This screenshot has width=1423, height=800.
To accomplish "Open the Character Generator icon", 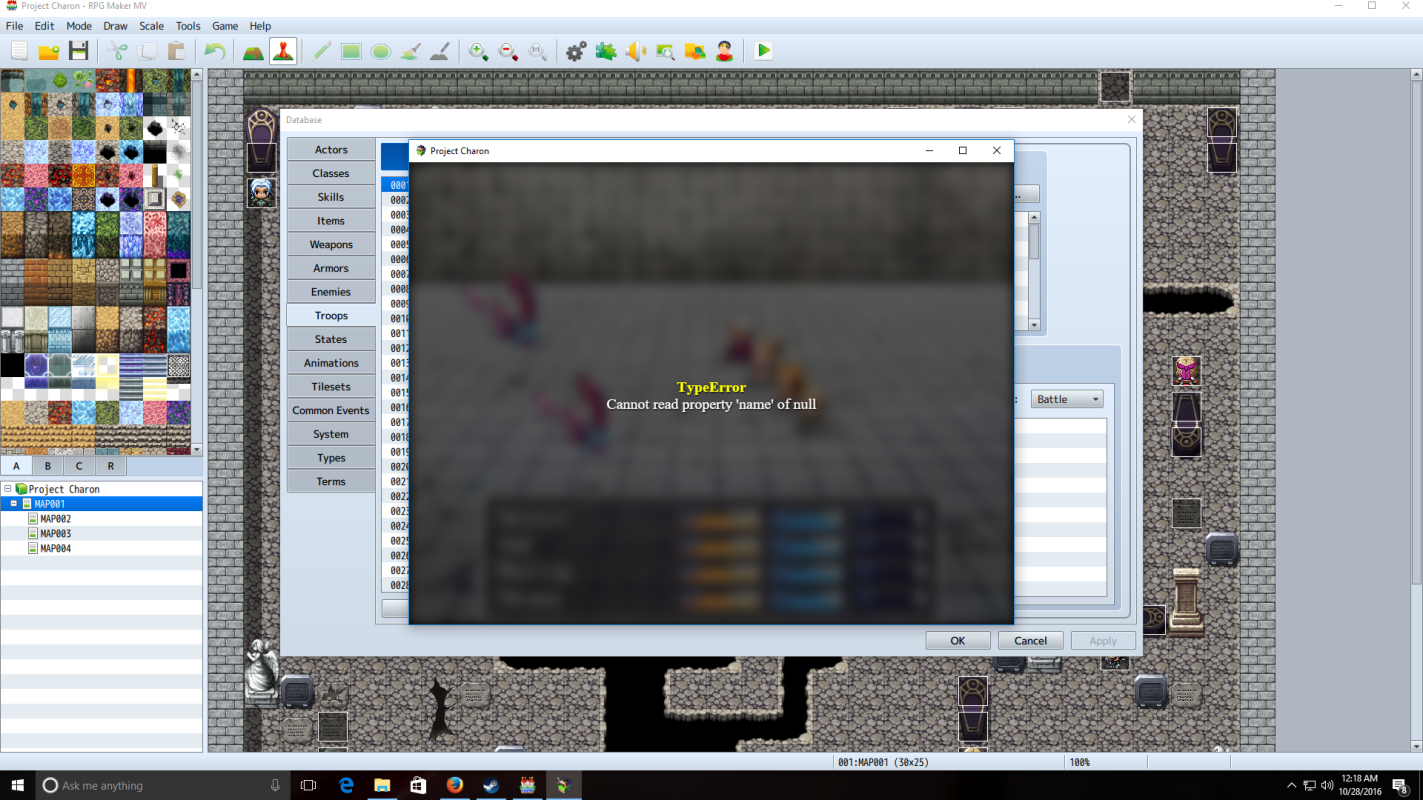I will (x=724, y=51).
